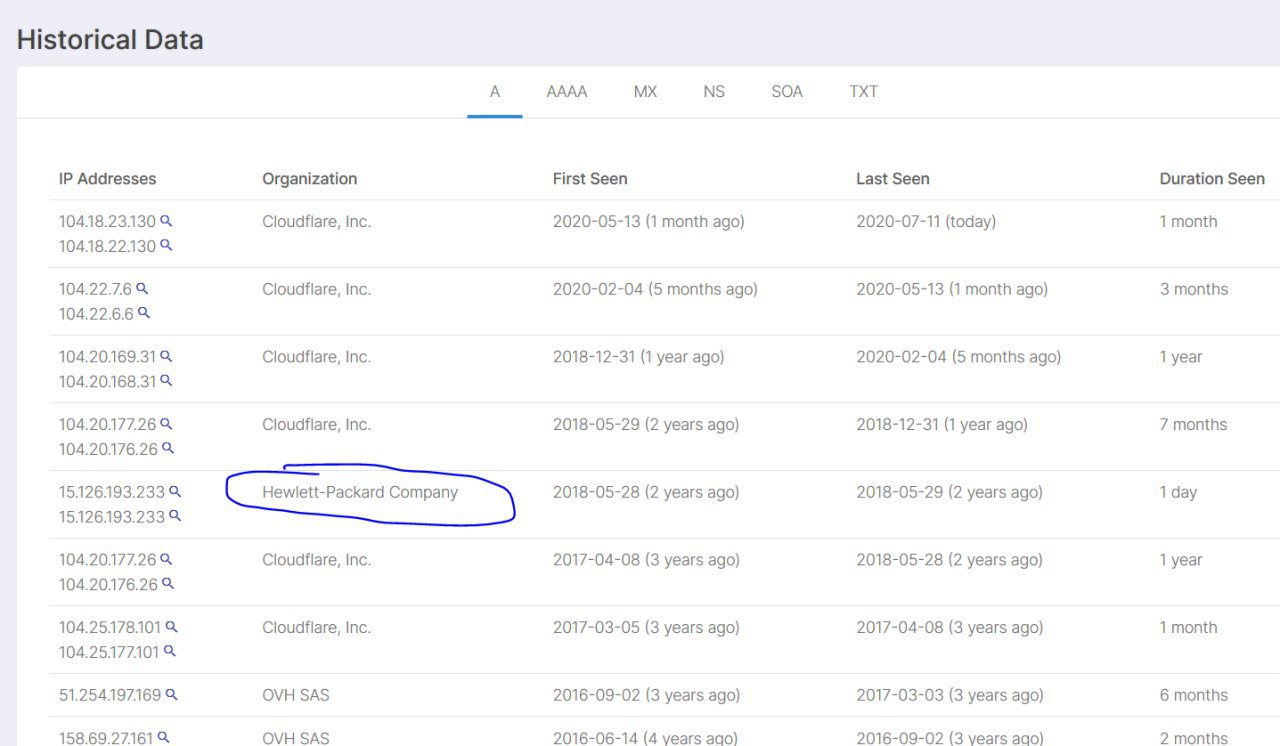Switch to the A records tab

pos(494,92)
